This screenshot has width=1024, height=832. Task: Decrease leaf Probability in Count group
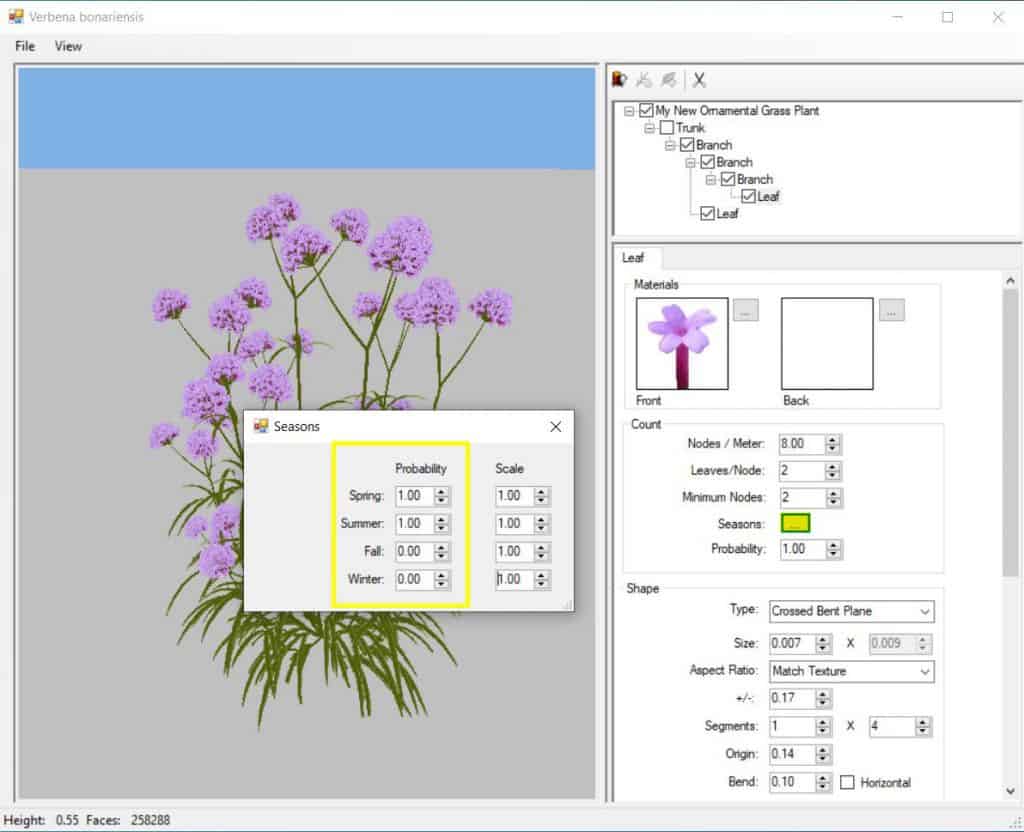[x=833, y=554]
